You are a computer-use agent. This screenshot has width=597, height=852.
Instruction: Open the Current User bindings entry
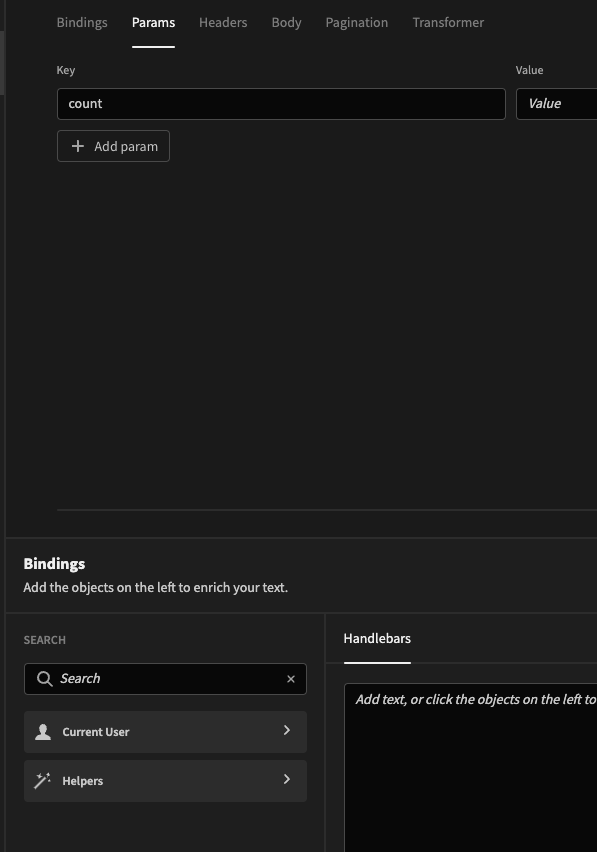pos(164,731)
